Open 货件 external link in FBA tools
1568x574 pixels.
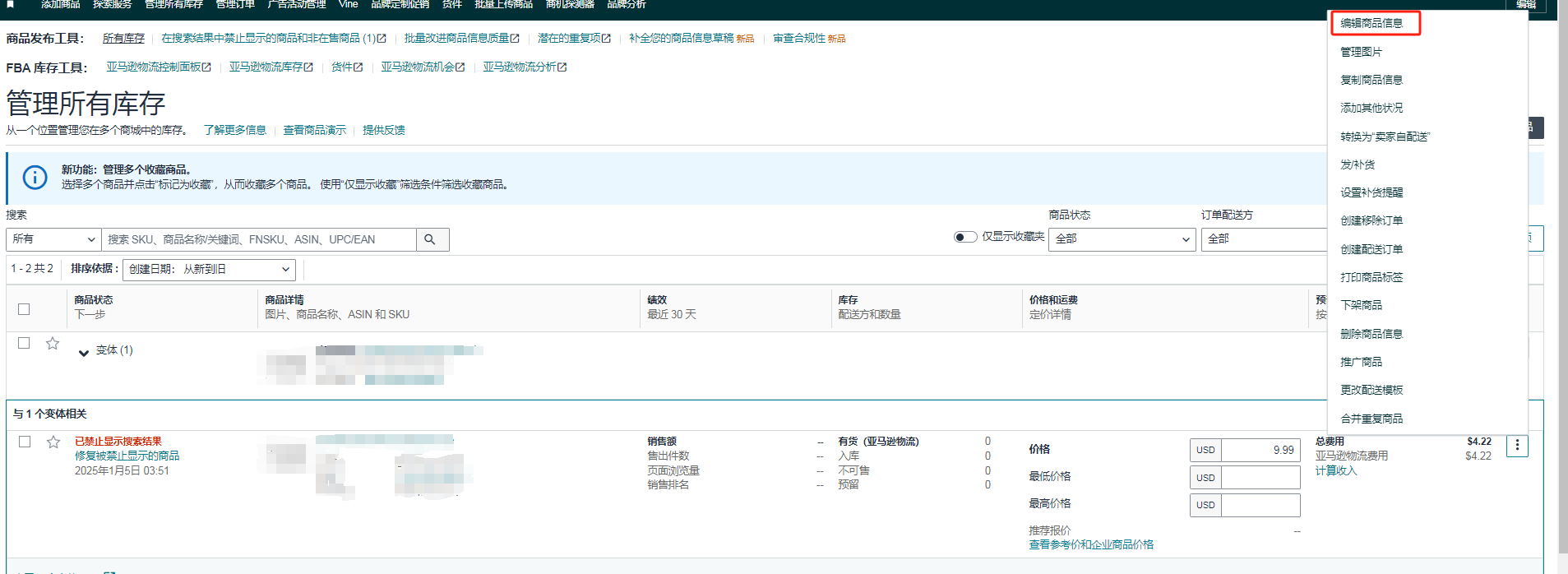[x=346, y=67]
